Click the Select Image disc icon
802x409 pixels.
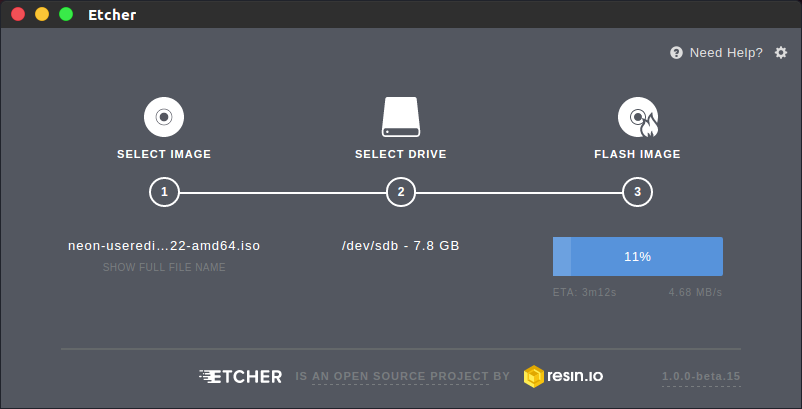(164, 117)
